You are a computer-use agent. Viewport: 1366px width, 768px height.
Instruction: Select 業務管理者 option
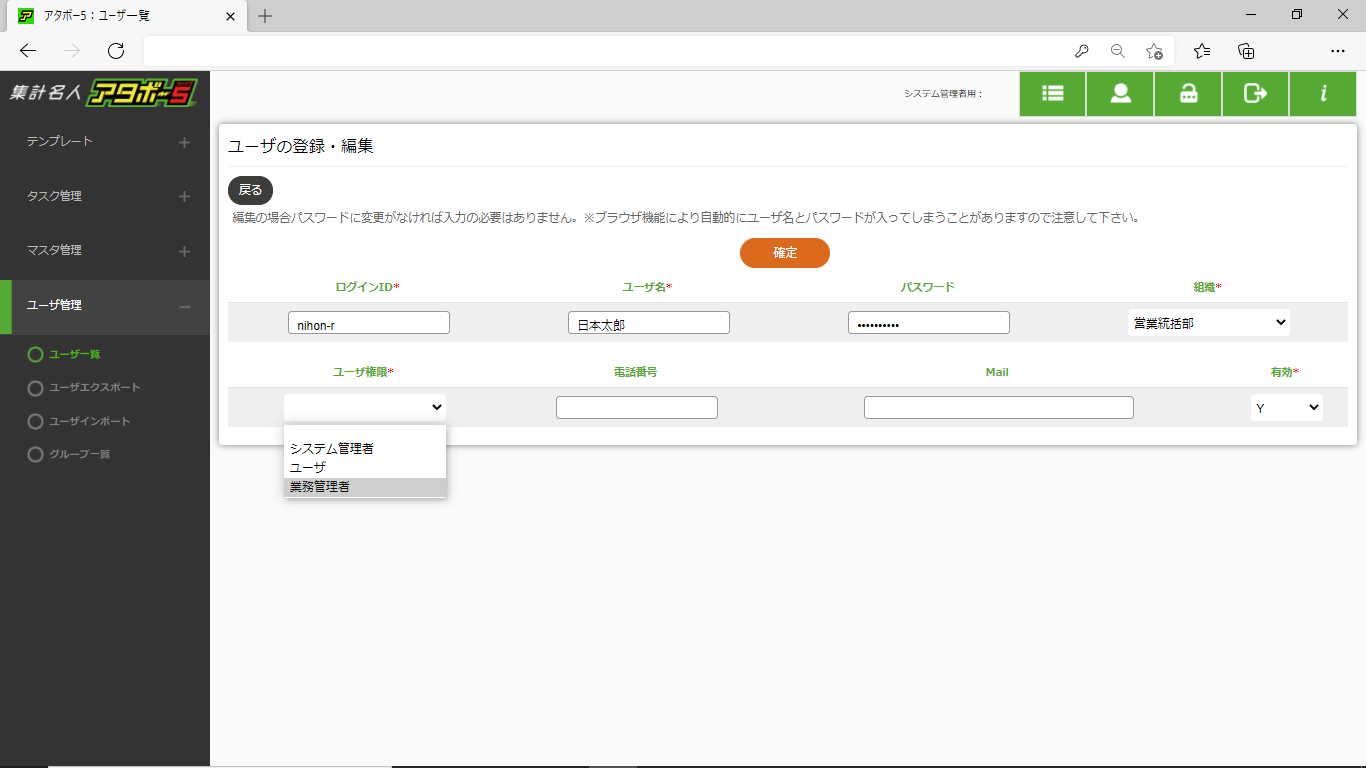point(365,487)
